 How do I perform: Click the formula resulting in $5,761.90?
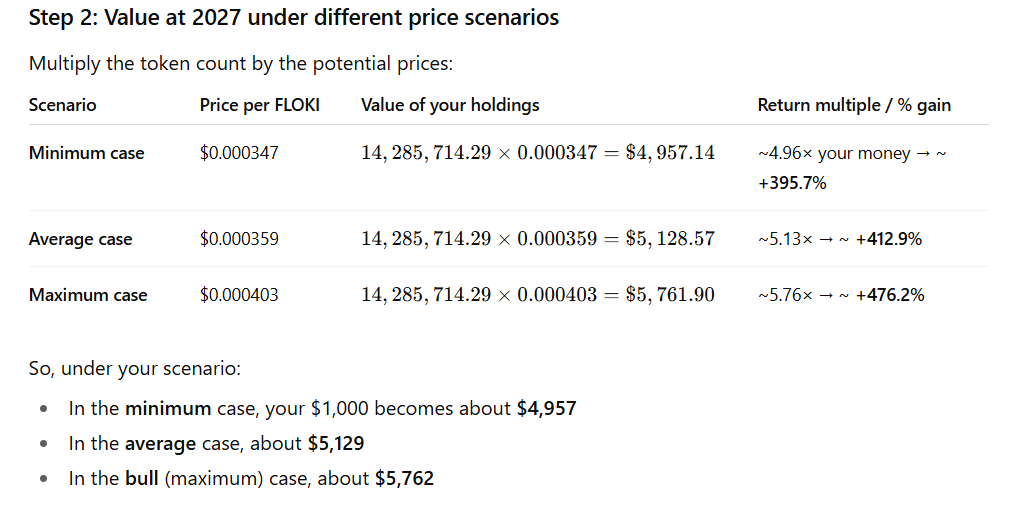point(537,295)
